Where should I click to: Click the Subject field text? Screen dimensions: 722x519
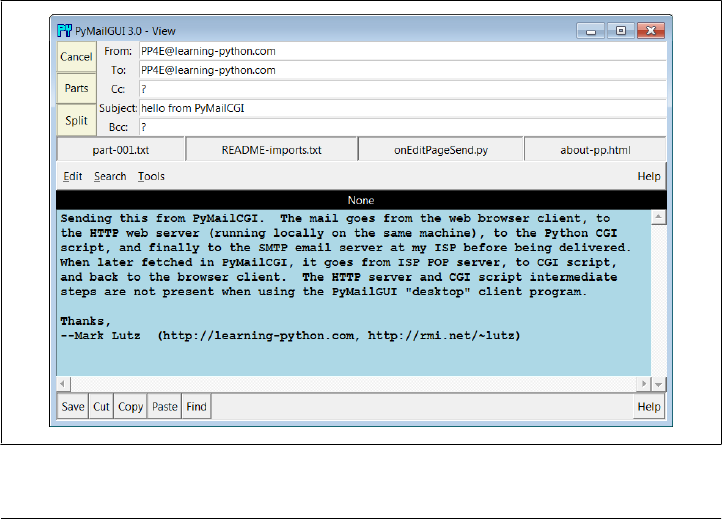click(192, 108)
